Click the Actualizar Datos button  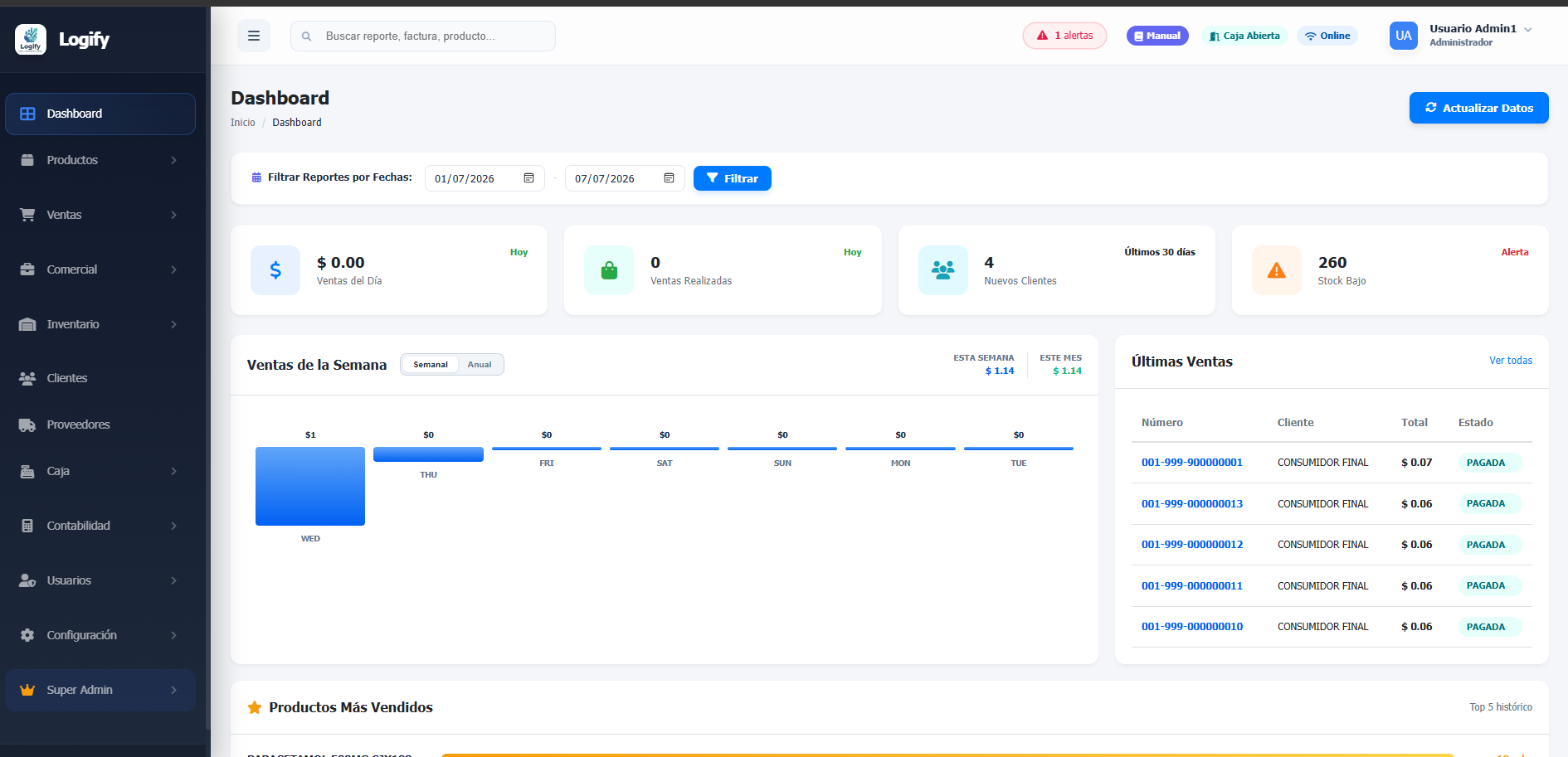pyautogui.click(x=1478, y=108)
